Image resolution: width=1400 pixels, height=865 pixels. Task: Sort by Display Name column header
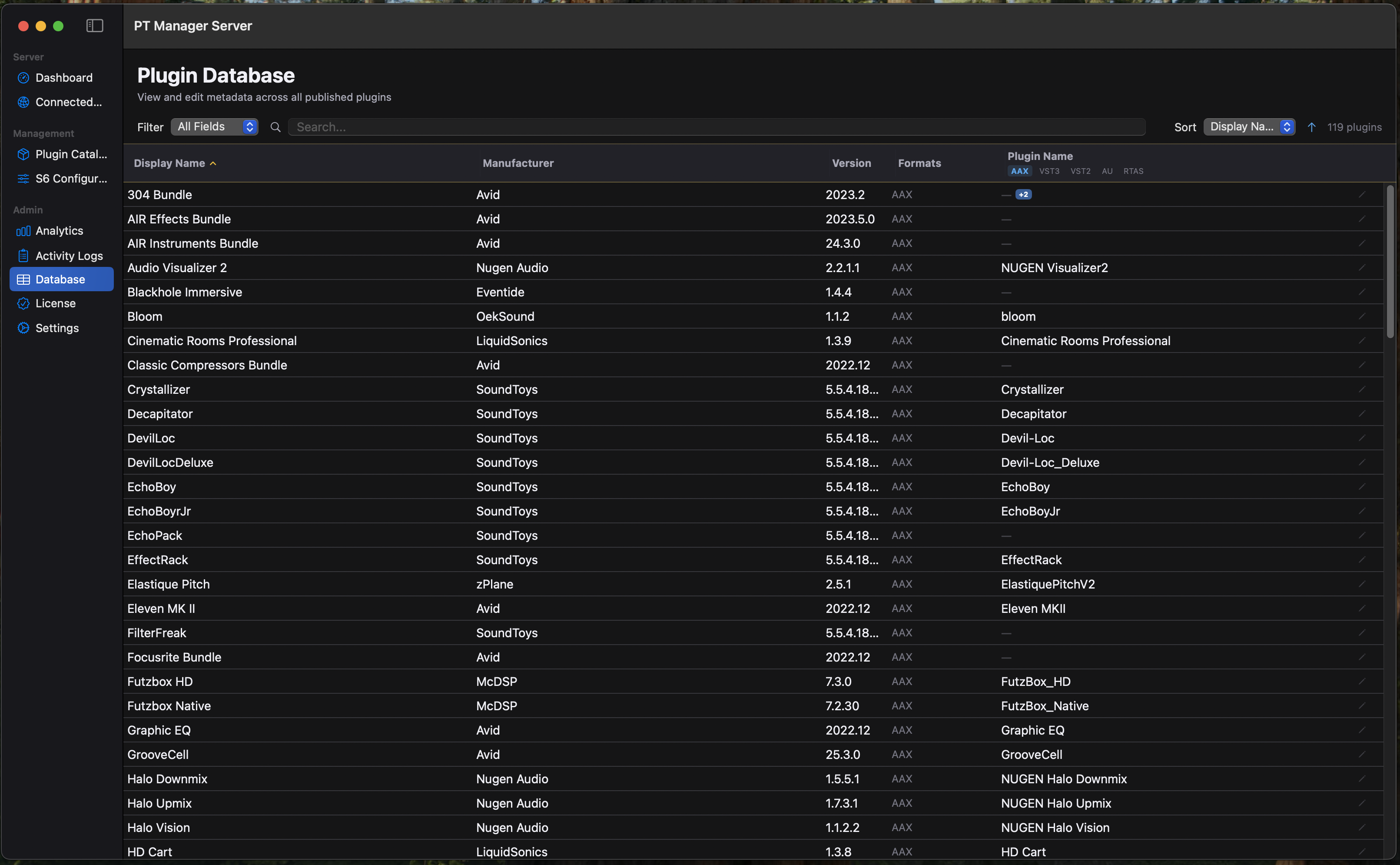point(174,163)
